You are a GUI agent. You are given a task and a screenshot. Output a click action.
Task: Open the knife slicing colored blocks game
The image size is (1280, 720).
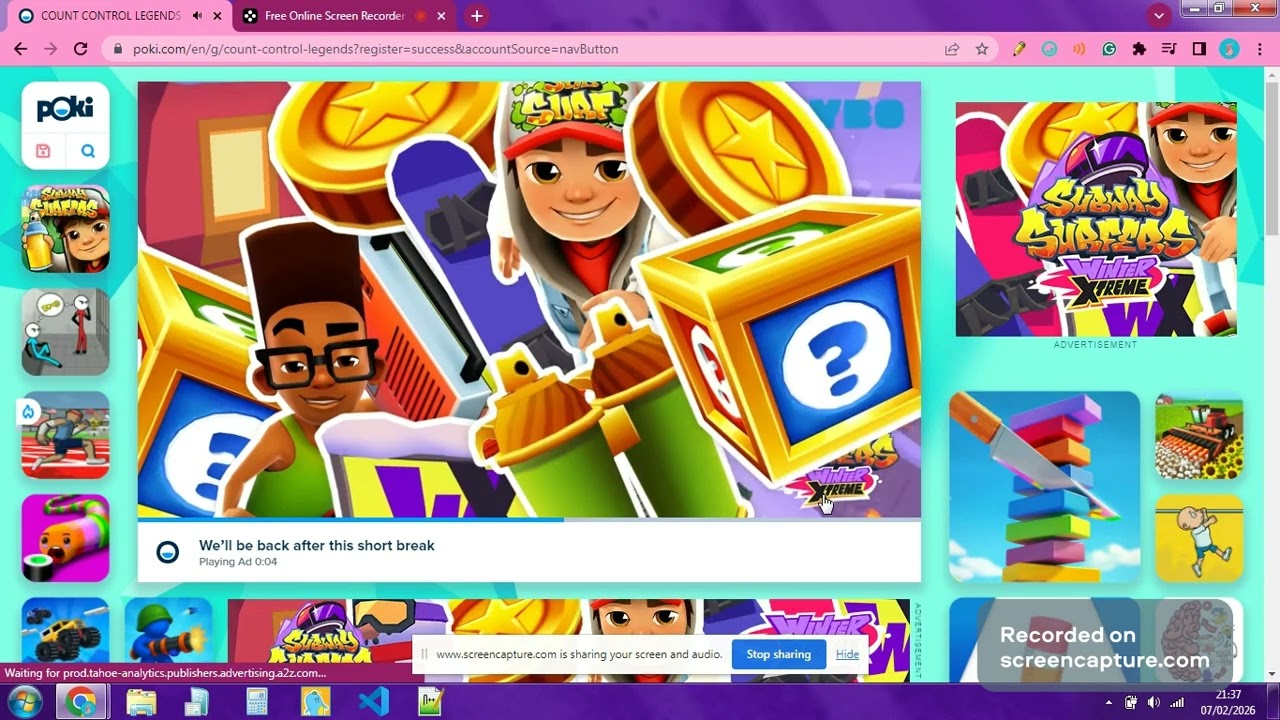pyautogui.click(x=1044, y=486)
